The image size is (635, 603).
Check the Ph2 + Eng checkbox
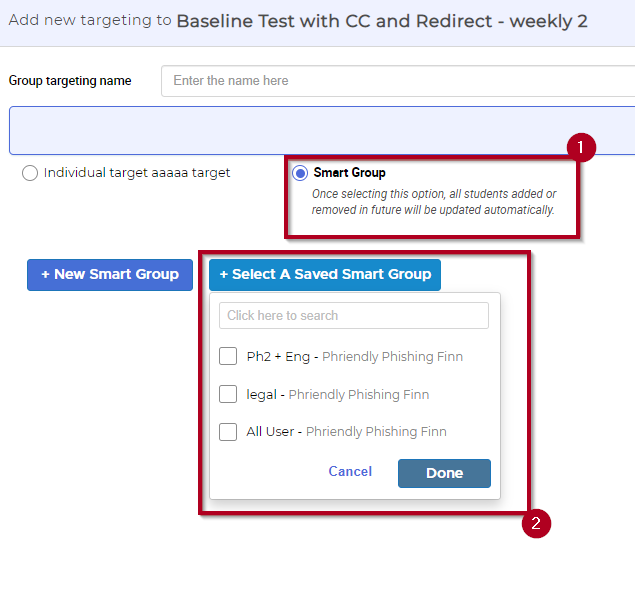point(228,356)
